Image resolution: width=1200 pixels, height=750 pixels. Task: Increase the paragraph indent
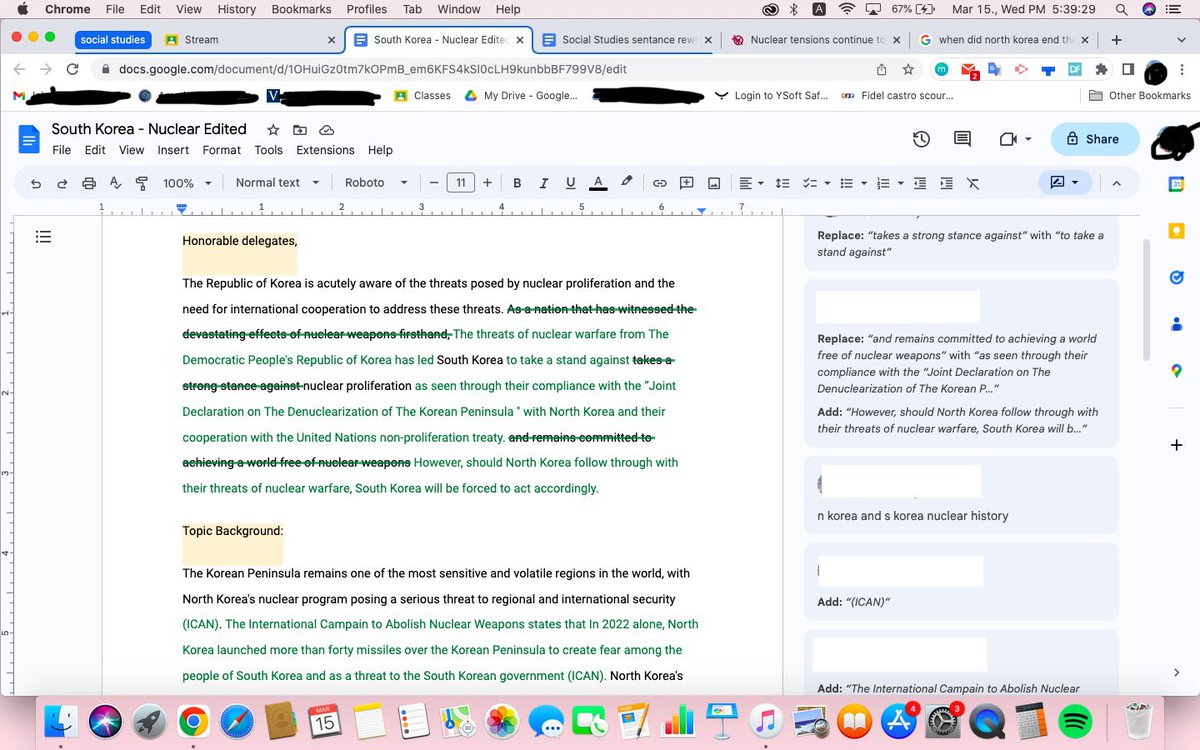click(946, 183)
